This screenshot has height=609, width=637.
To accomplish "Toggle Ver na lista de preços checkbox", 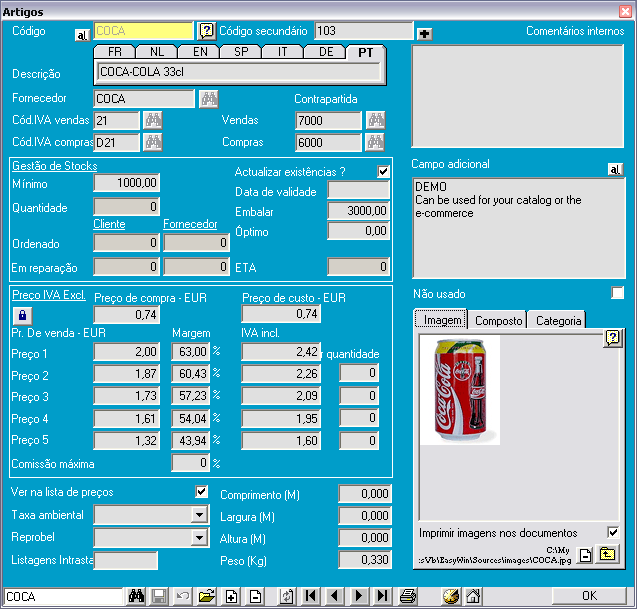I will (x=202, y=492).
